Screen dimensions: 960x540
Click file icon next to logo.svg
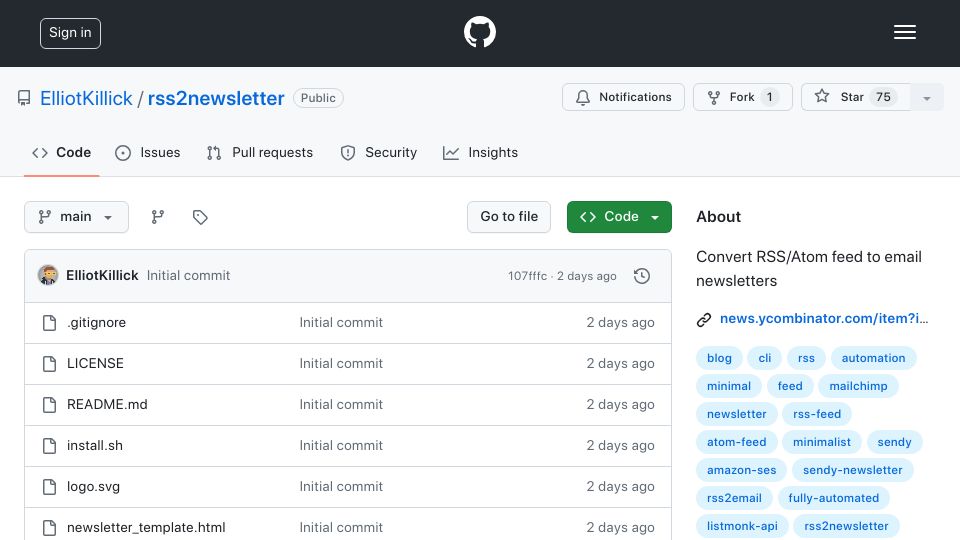pos(50,487)
